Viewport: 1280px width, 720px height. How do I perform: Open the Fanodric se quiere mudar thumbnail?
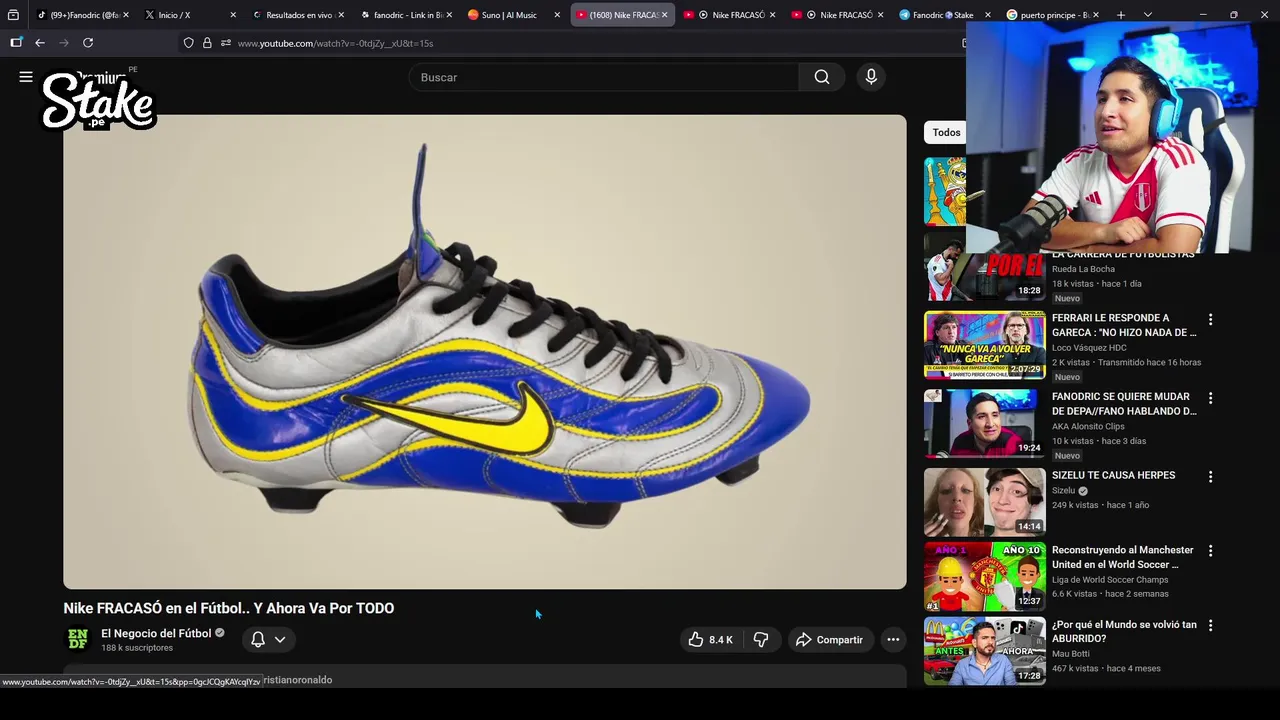point(984,423)
